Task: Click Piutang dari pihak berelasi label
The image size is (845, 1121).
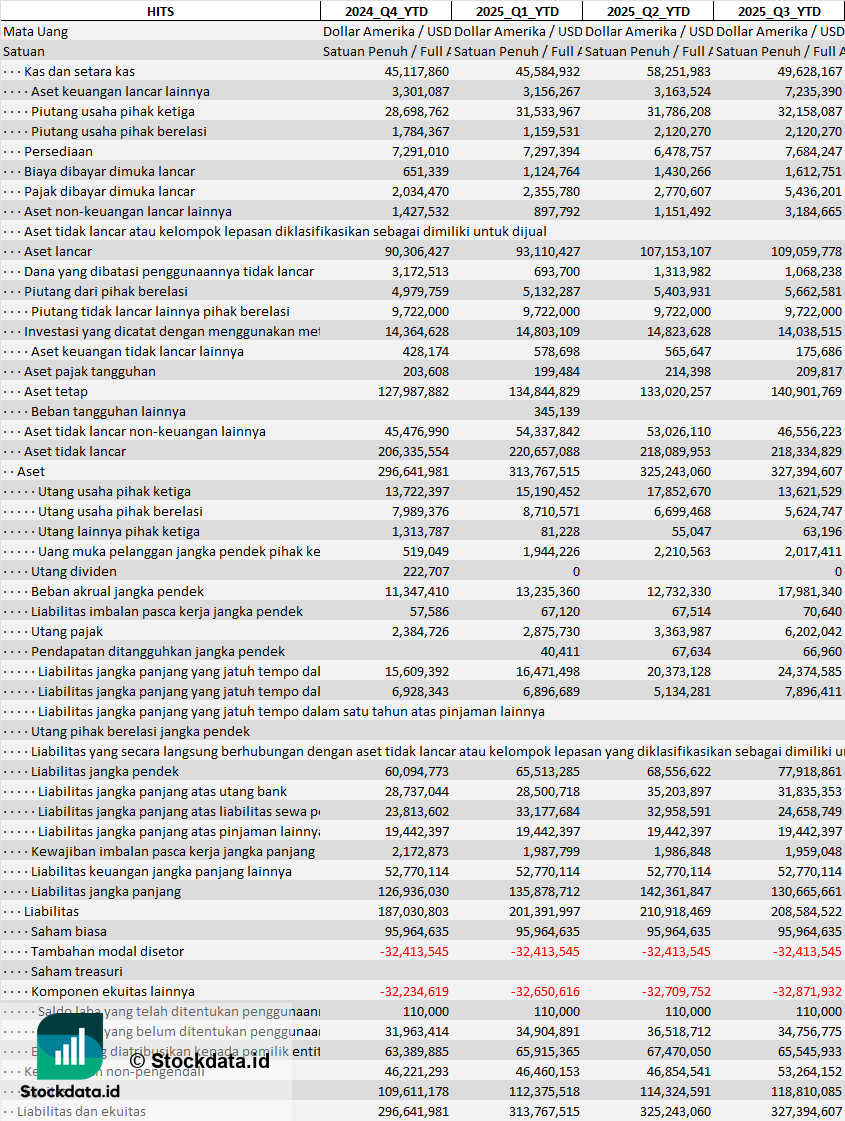Action: tap(106, 292)
